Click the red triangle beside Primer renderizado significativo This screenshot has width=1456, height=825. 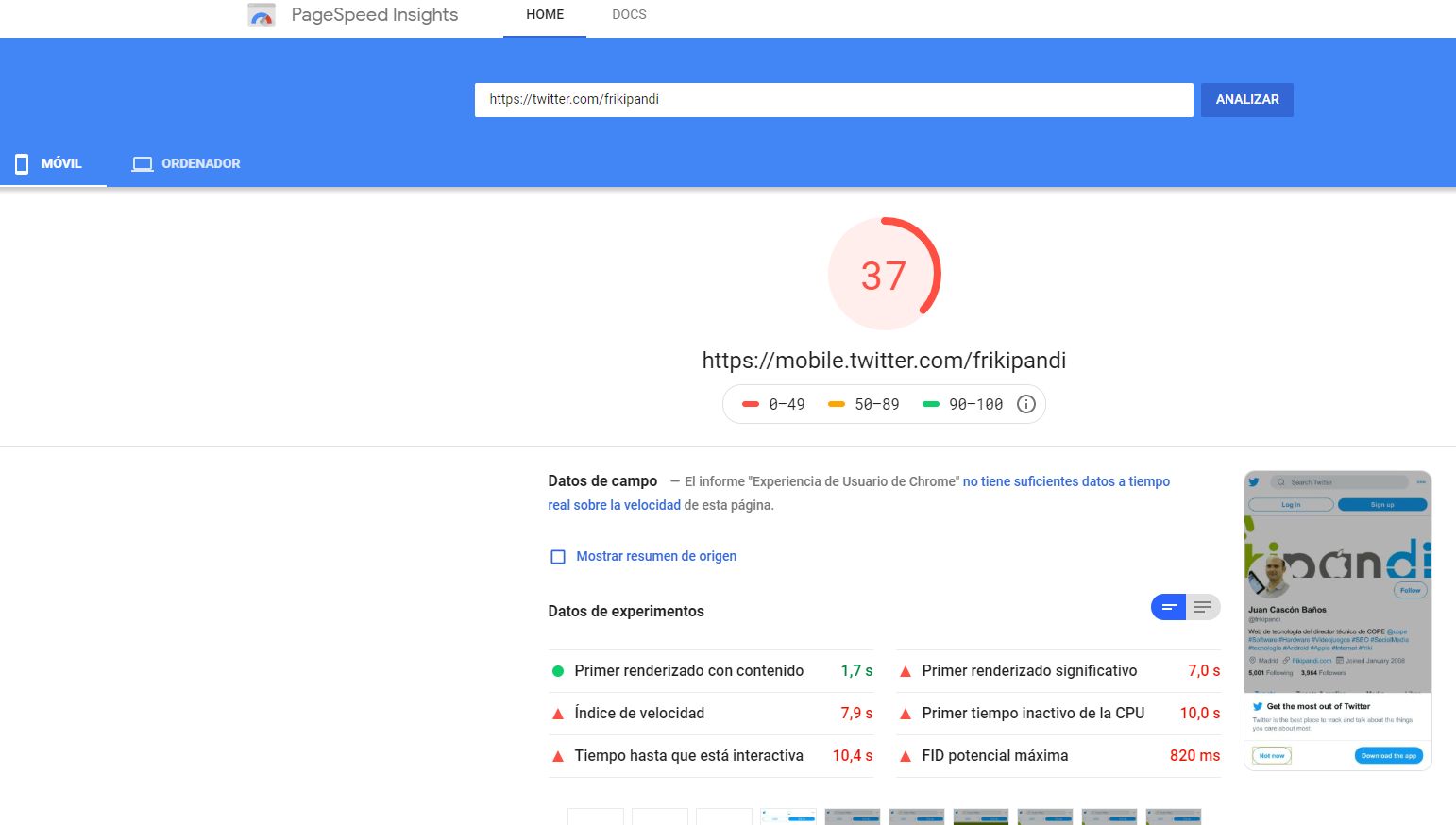point(906,671)
